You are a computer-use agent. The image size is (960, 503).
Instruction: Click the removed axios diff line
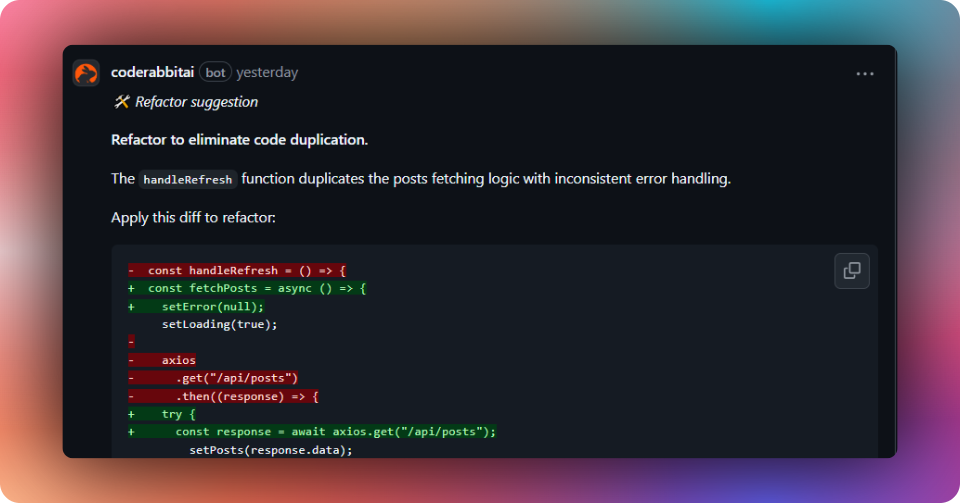click(178, 360)
